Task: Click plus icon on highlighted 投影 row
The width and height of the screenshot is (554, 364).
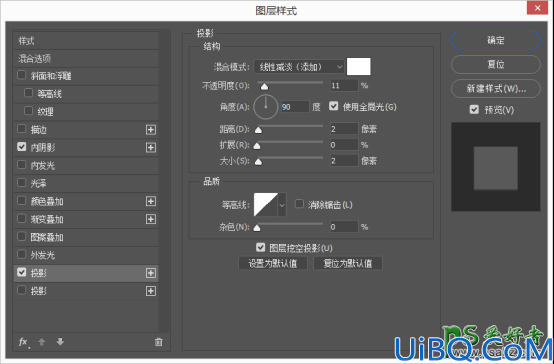Action: [151, 273]
